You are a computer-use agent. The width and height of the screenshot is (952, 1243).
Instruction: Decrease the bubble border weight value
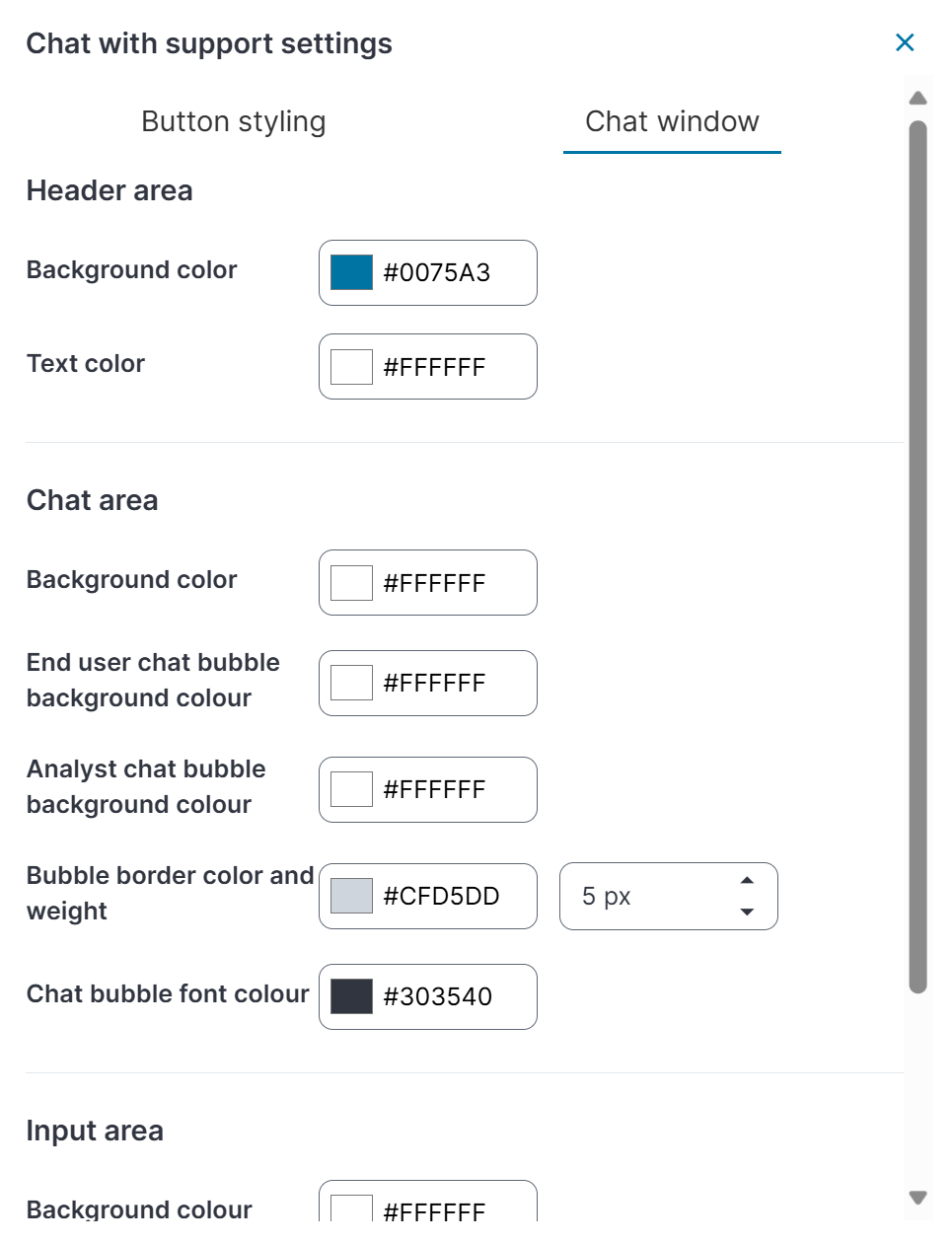point(747,913)
